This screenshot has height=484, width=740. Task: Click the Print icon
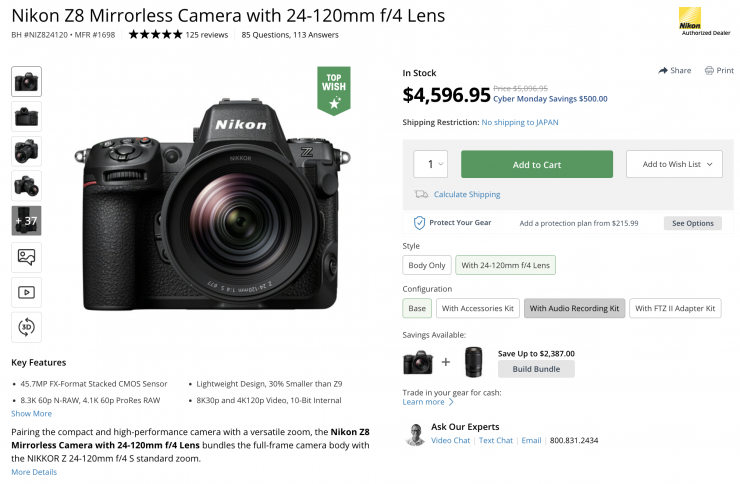pos(709,71)
